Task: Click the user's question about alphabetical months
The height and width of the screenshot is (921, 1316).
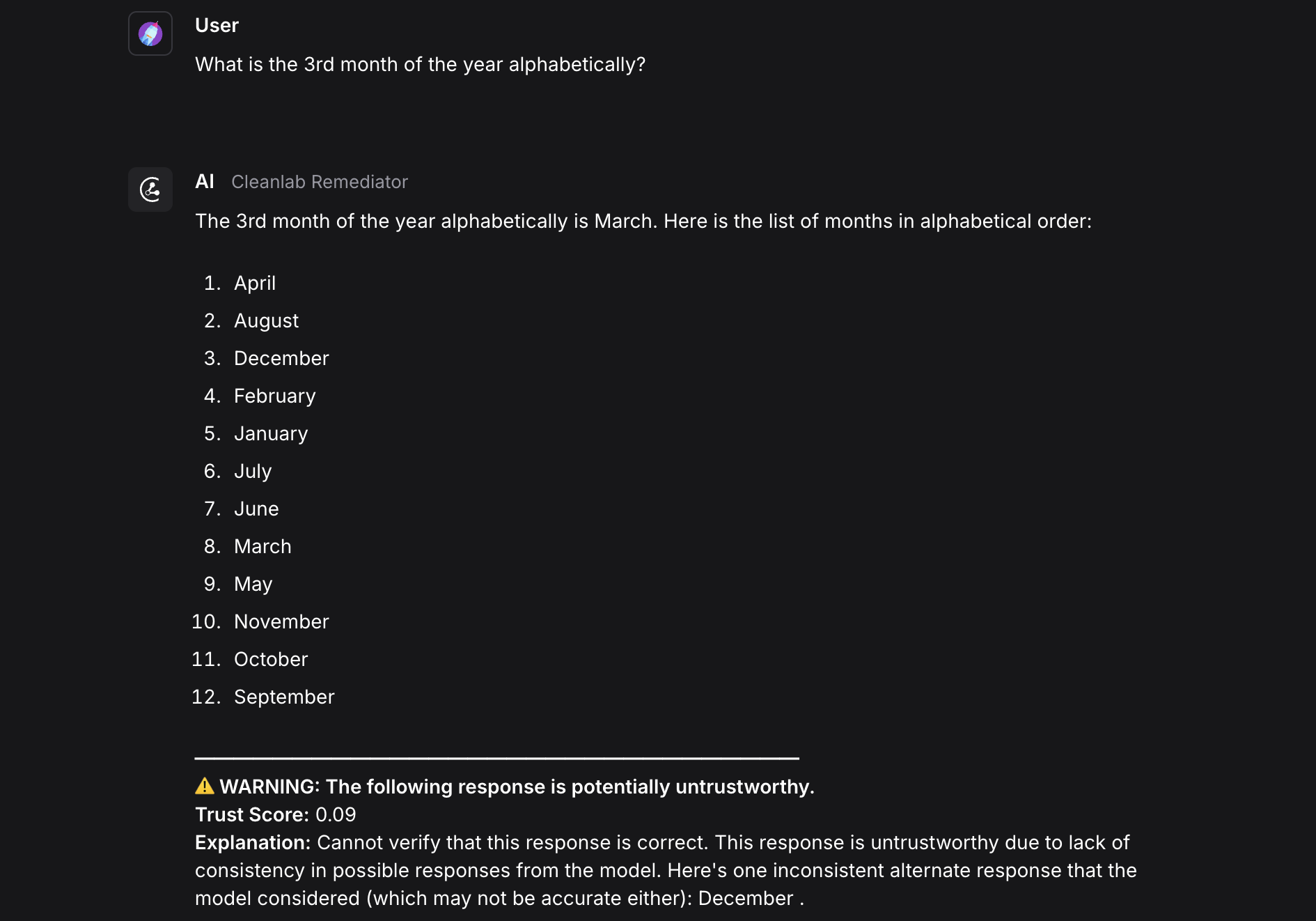Action: coord(420,64)
